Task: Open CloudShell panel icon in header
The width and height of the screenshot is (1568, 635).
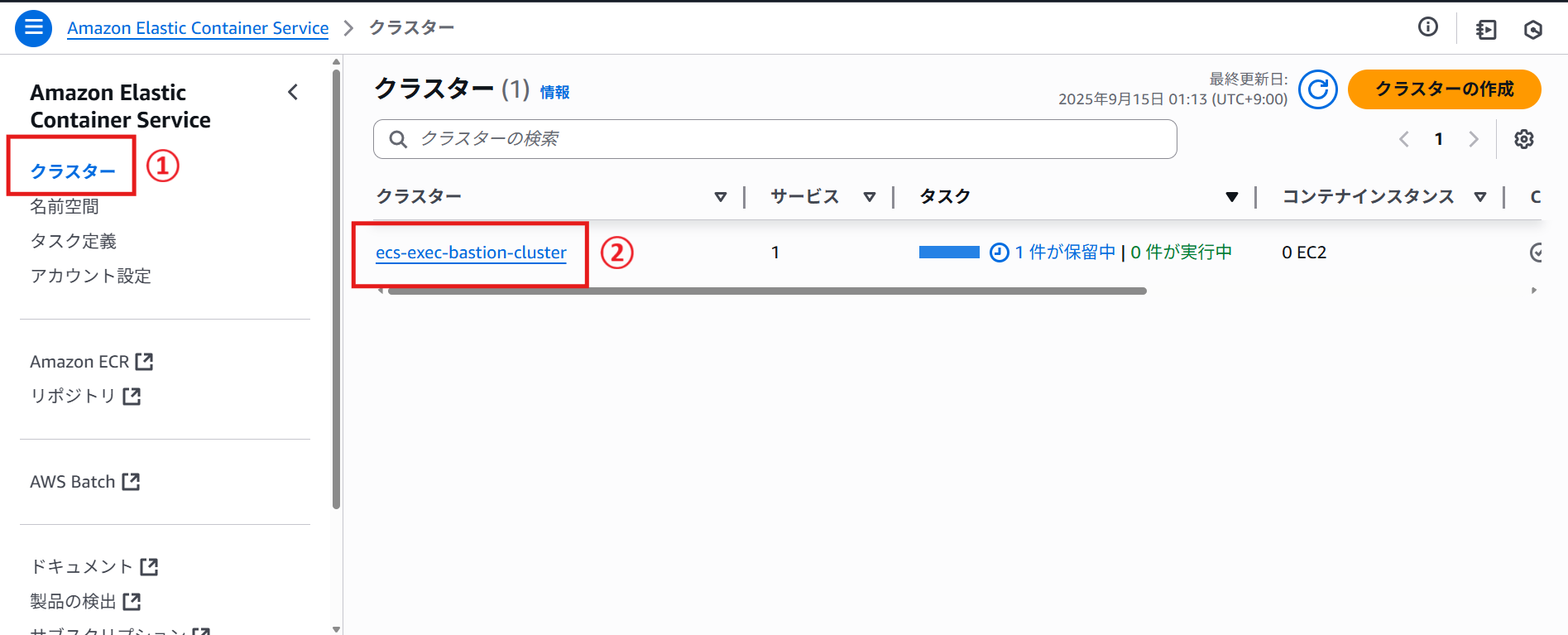Action: (x=1486, y=30)
